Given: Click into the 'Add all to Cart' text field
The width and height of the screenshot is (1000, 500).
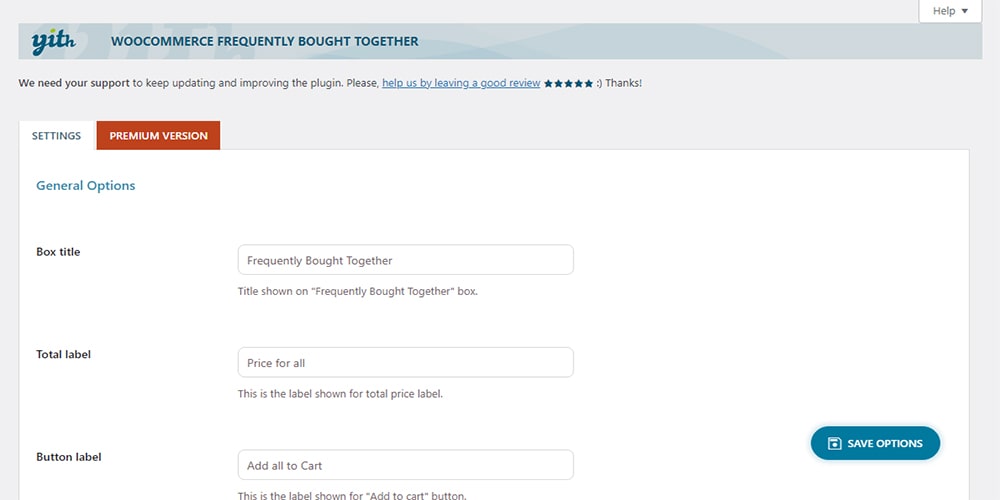Looking at the screenshot, I should point(406,465).
